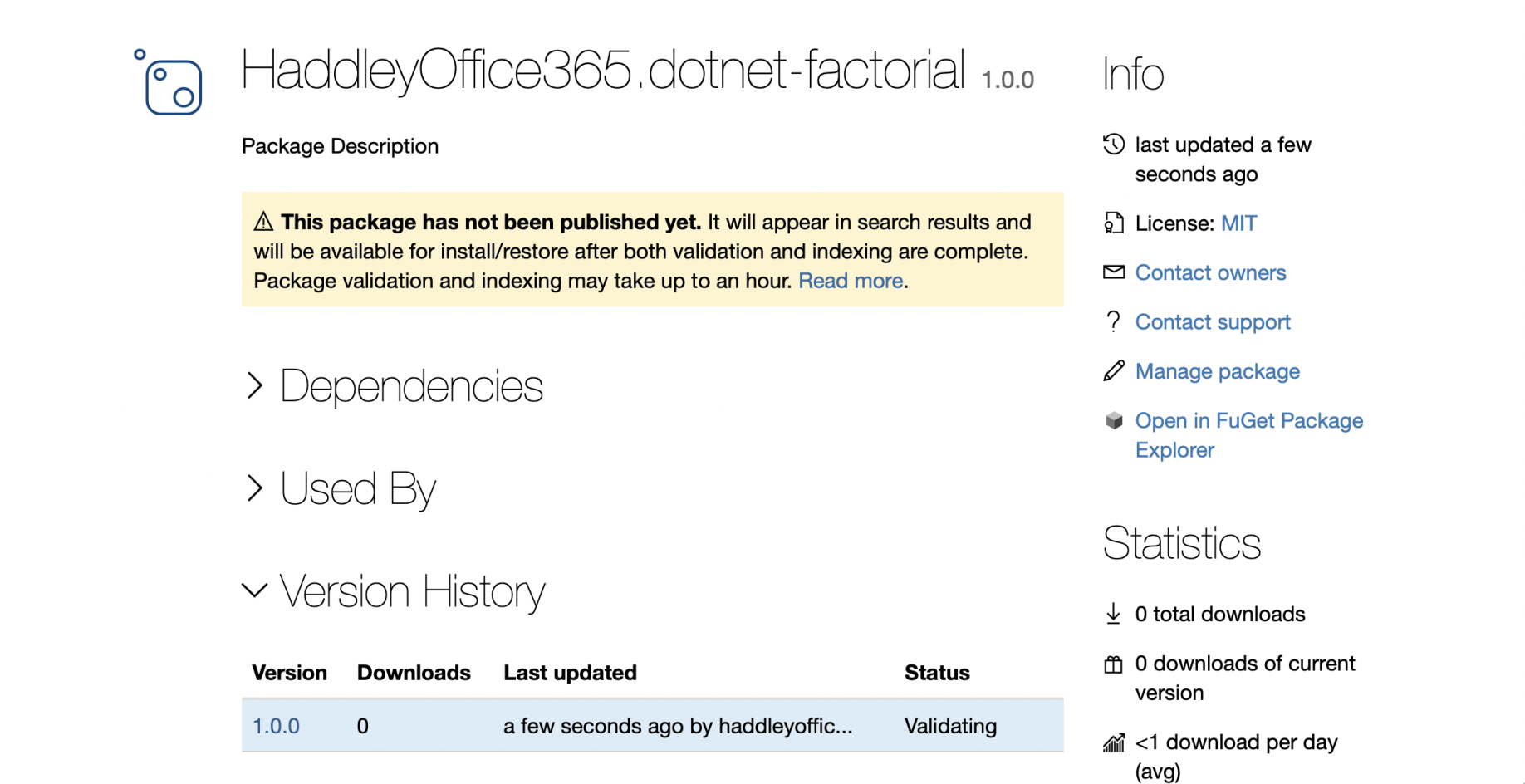Click the total downloads arrow icon
The image size is (1525, 784).
tap(1114, 615)
